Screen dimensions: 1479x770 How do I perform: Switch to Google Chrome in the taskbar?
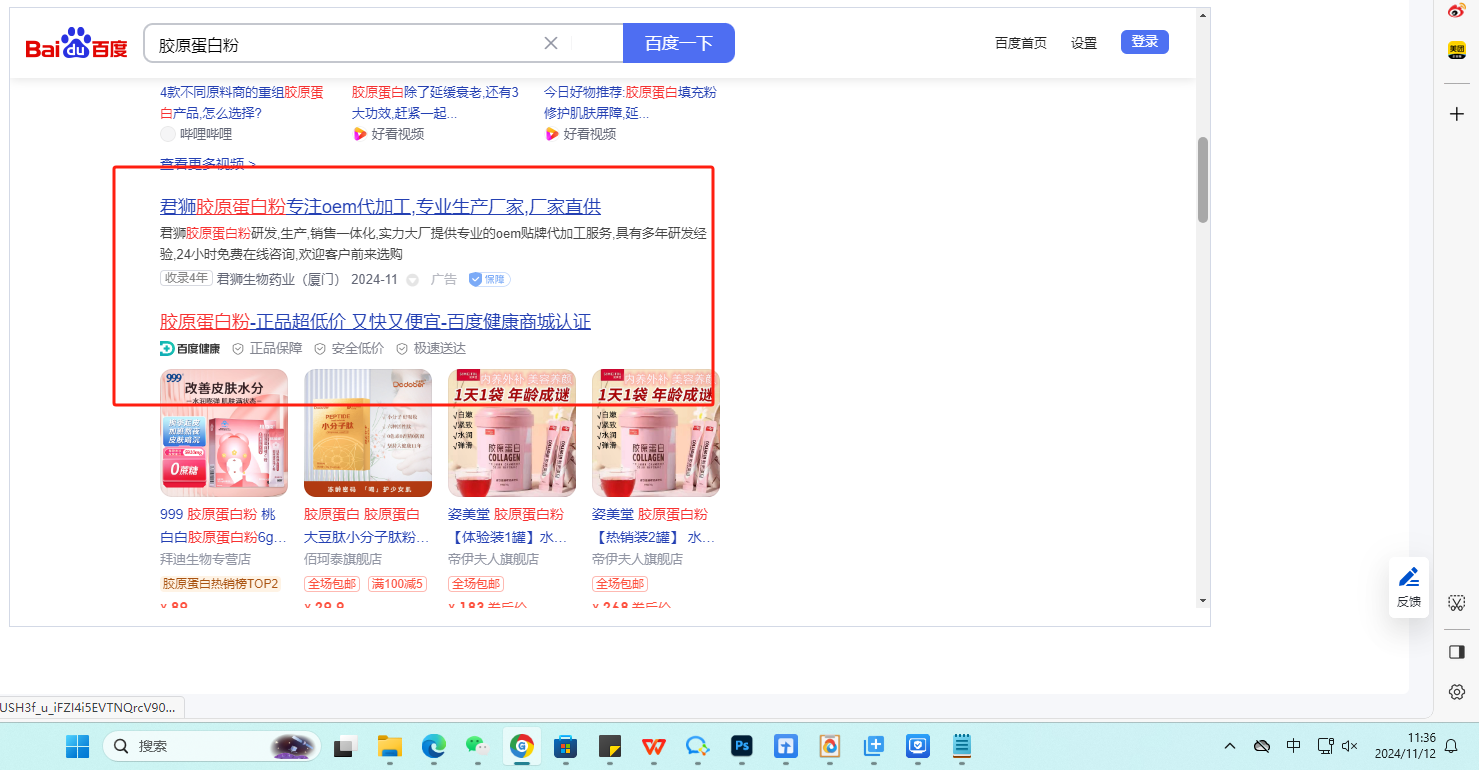[x=521, y=746]
